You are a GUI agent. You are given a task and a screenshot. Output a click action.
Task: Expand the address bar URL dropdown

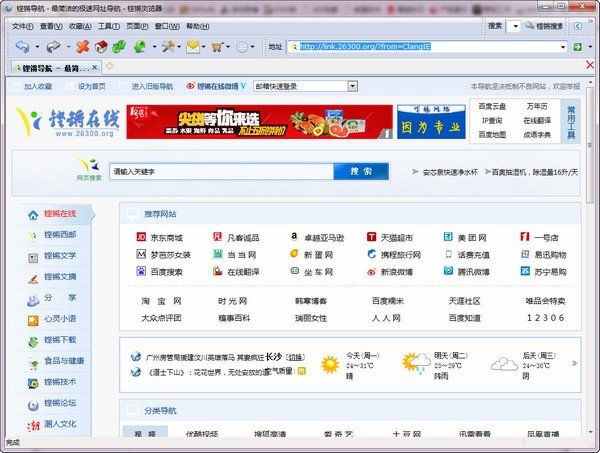(x=563, y=47)
